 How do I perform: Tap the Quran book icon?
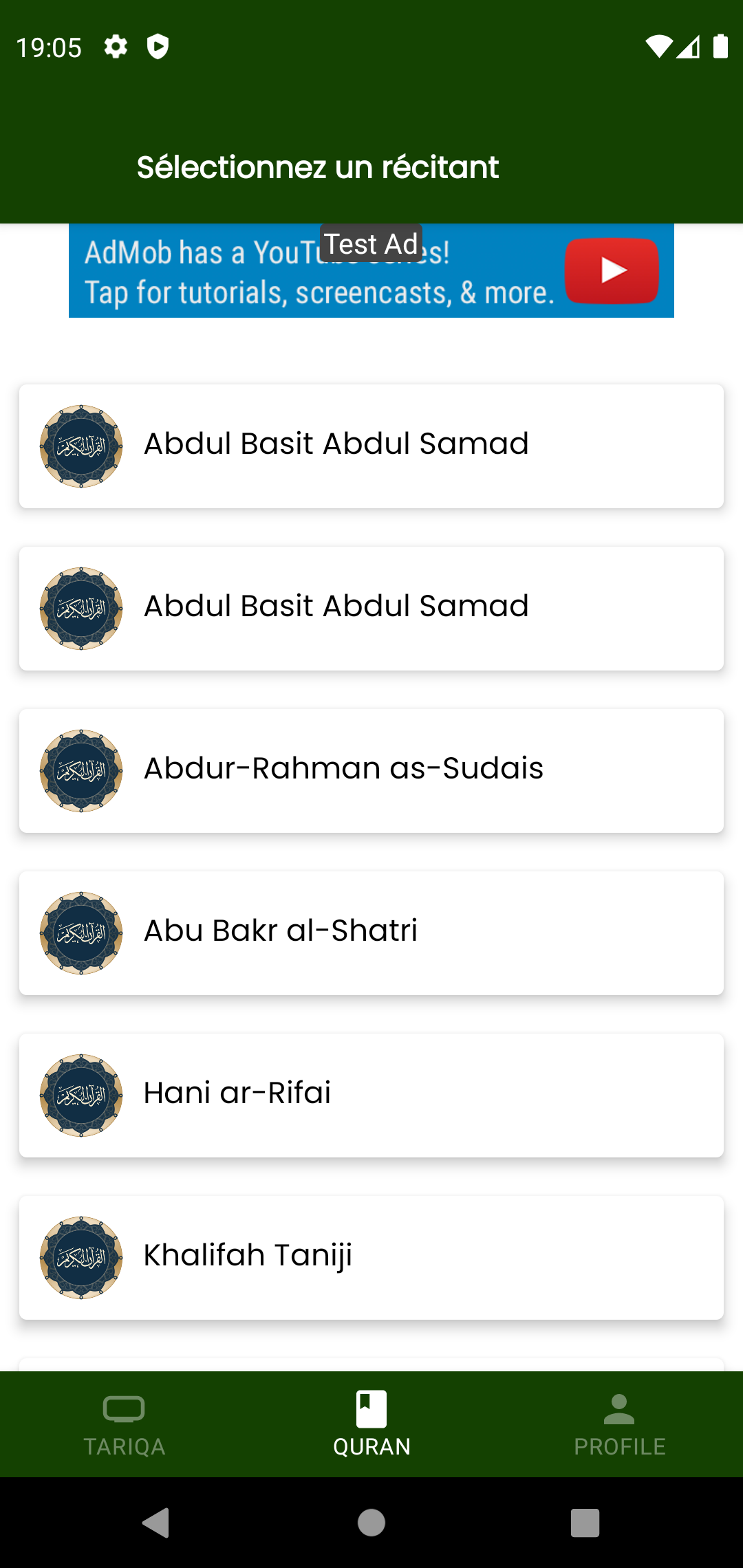pos(371,1408)
